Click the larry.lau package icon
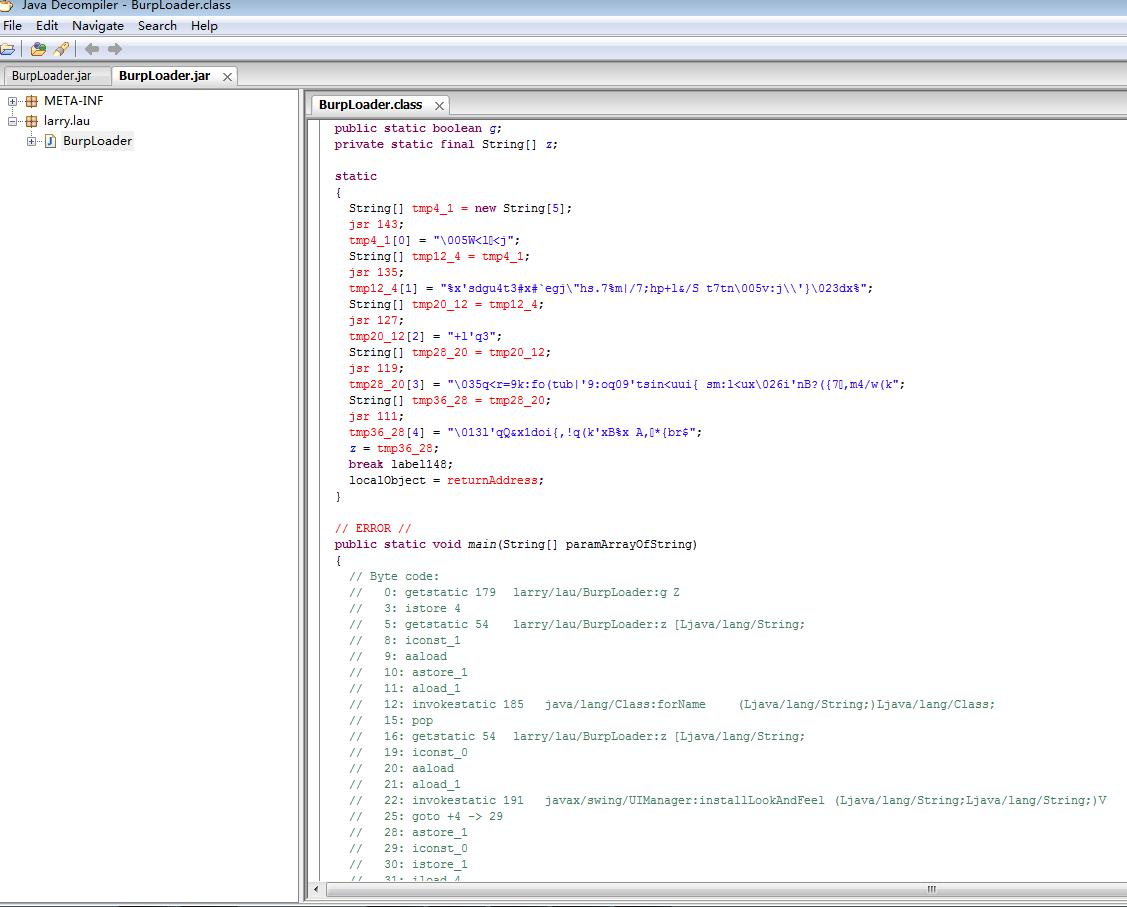The height and width of the screenshot is (907, 1127). [x=32, y=121]
